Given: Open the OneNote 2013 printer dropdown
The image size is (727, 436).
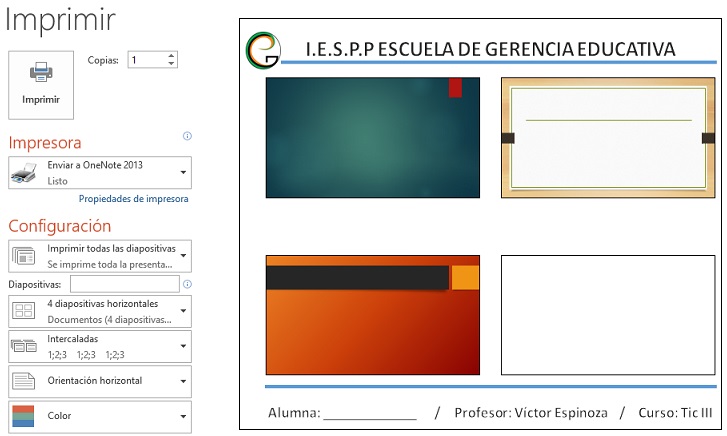Looking at the screenshot, I should point(183,173).
